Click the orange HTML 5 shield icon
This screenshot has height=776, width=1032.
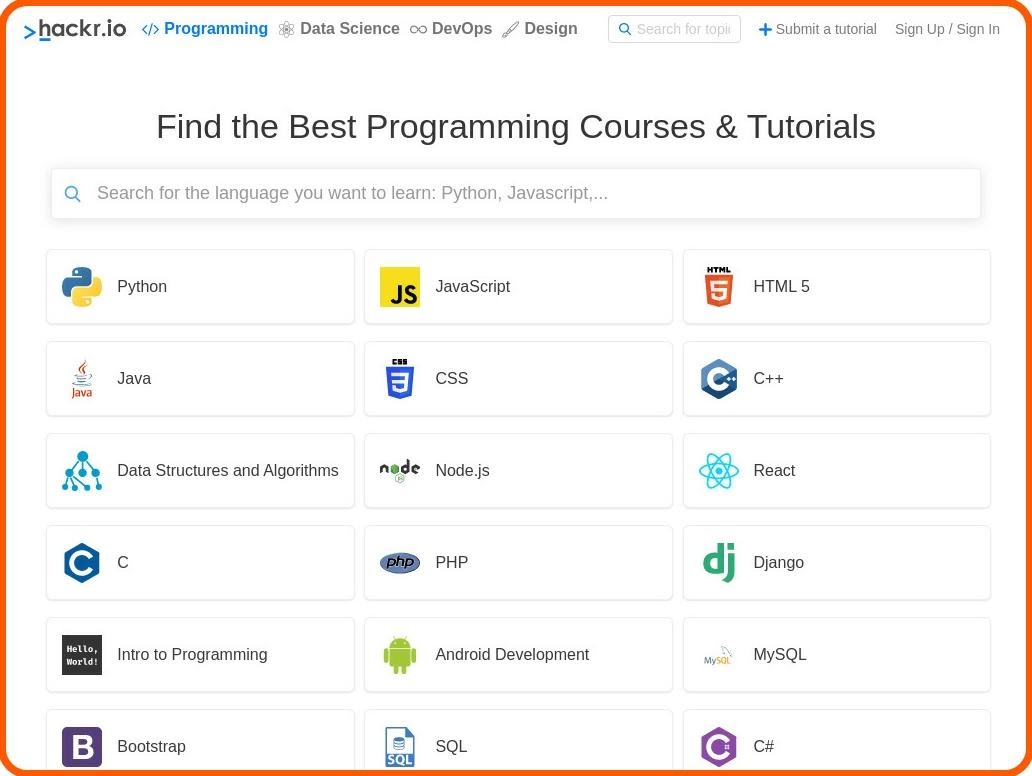pyautogui.click(x=718, y=287)
